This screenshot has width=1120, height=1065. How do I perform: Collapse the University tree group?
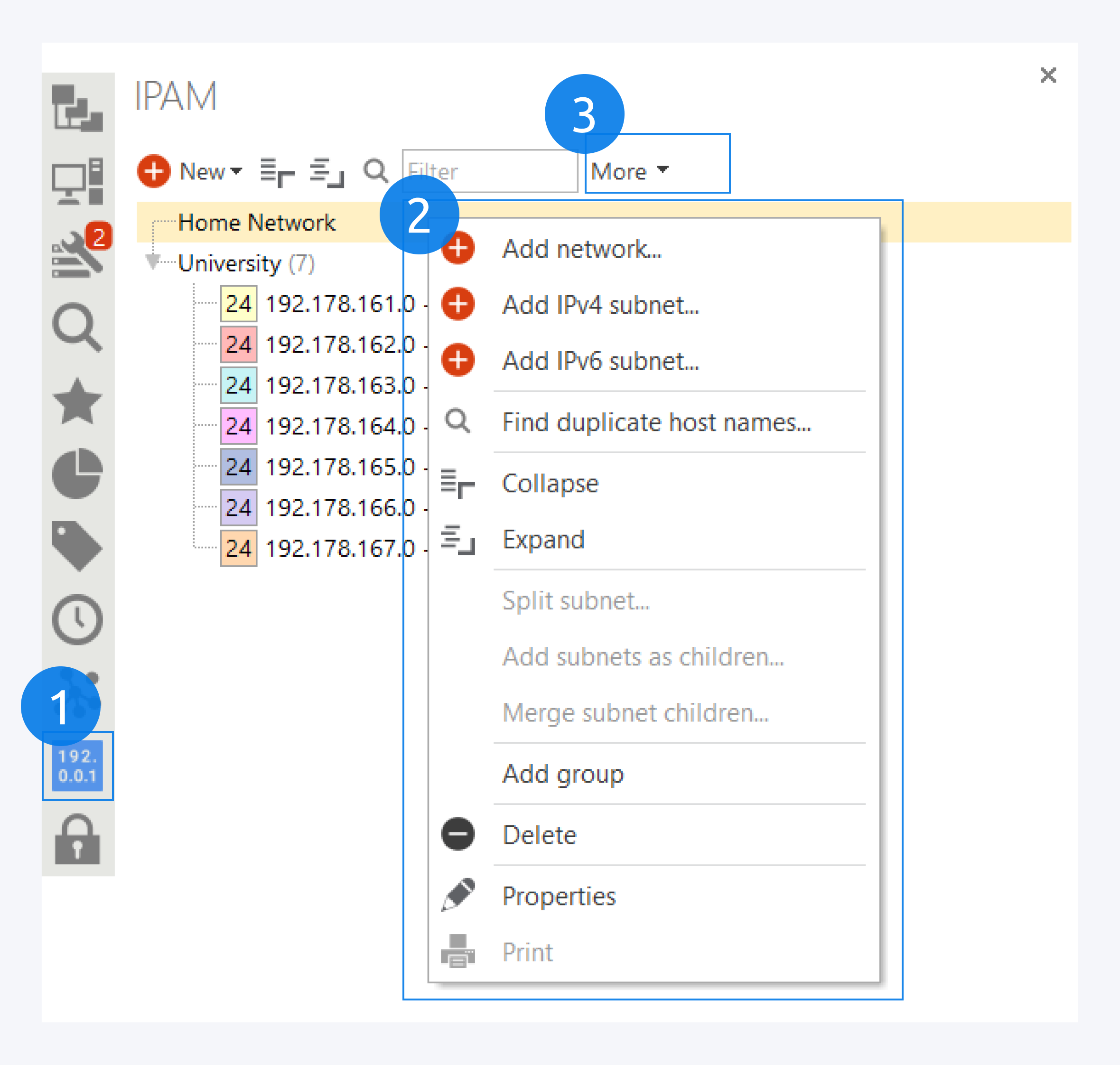pos(152,261)
